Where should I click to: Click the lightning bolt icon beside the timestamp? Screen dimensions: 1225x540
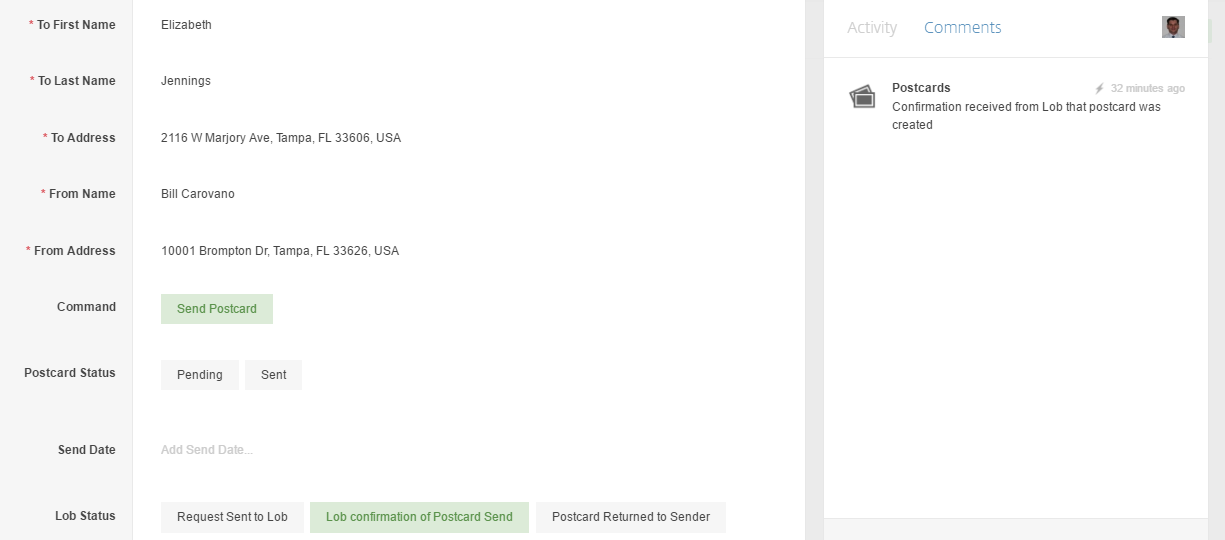click(x=1100, y=88)
